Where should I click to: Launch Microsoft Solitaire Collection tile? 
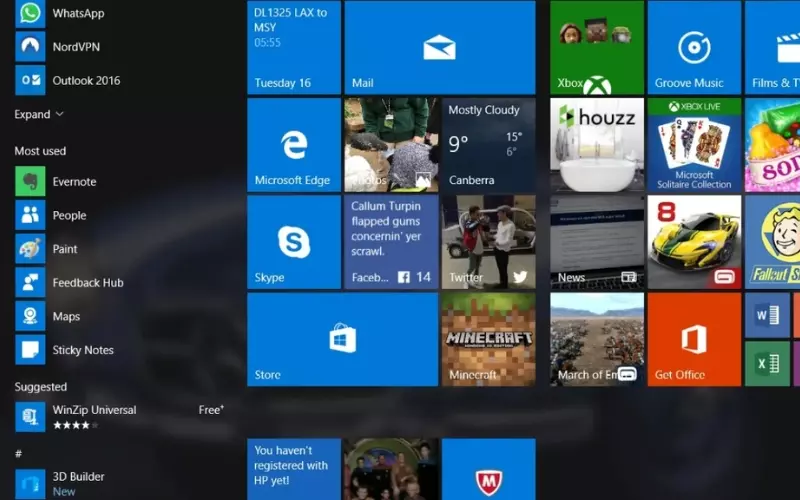(694, 145)
